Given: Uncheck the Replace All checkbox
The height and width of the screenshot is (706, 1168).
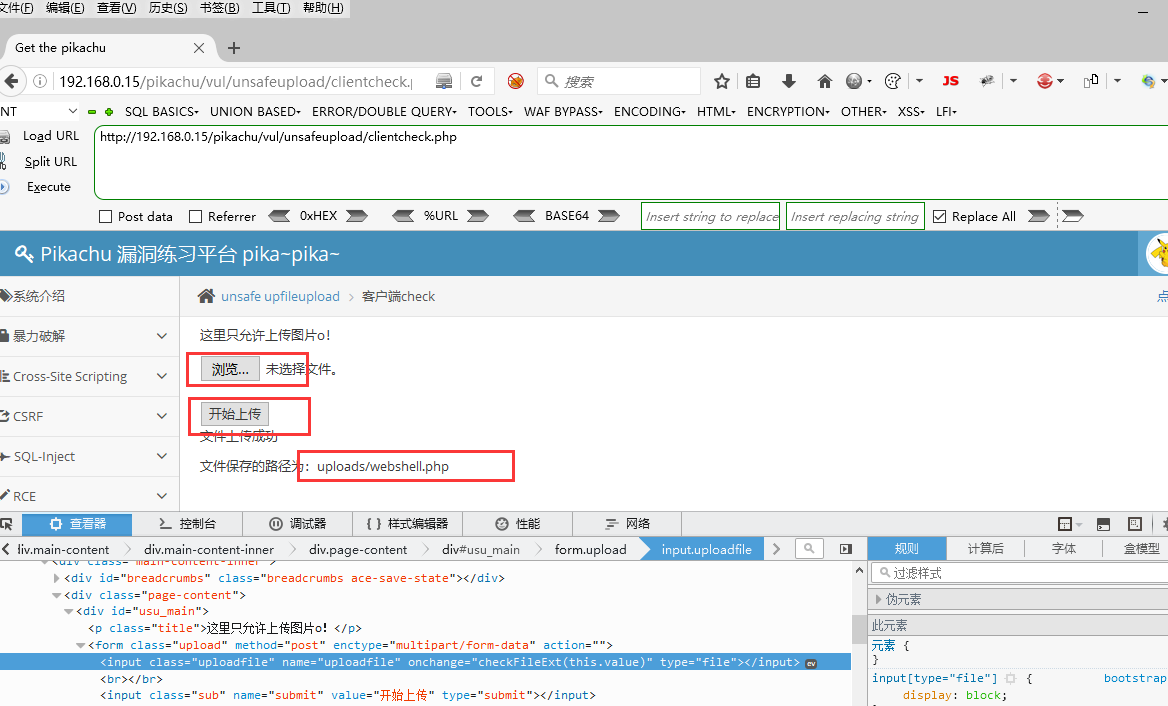Looking at the screenshot, I should 939,217.
